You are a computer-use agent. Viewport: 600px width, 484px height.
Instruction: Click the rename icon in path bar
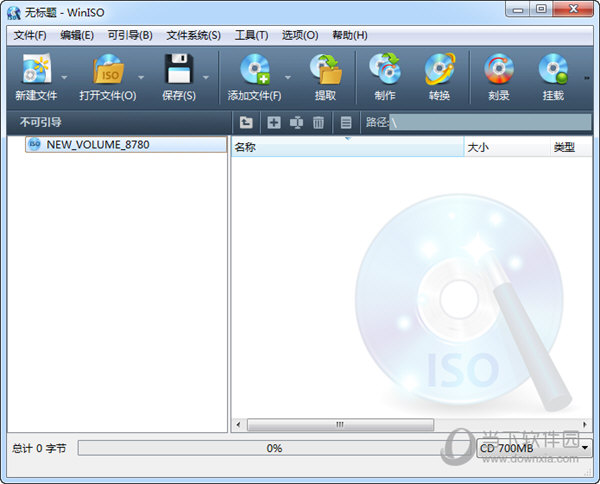(x=296, y=122)
